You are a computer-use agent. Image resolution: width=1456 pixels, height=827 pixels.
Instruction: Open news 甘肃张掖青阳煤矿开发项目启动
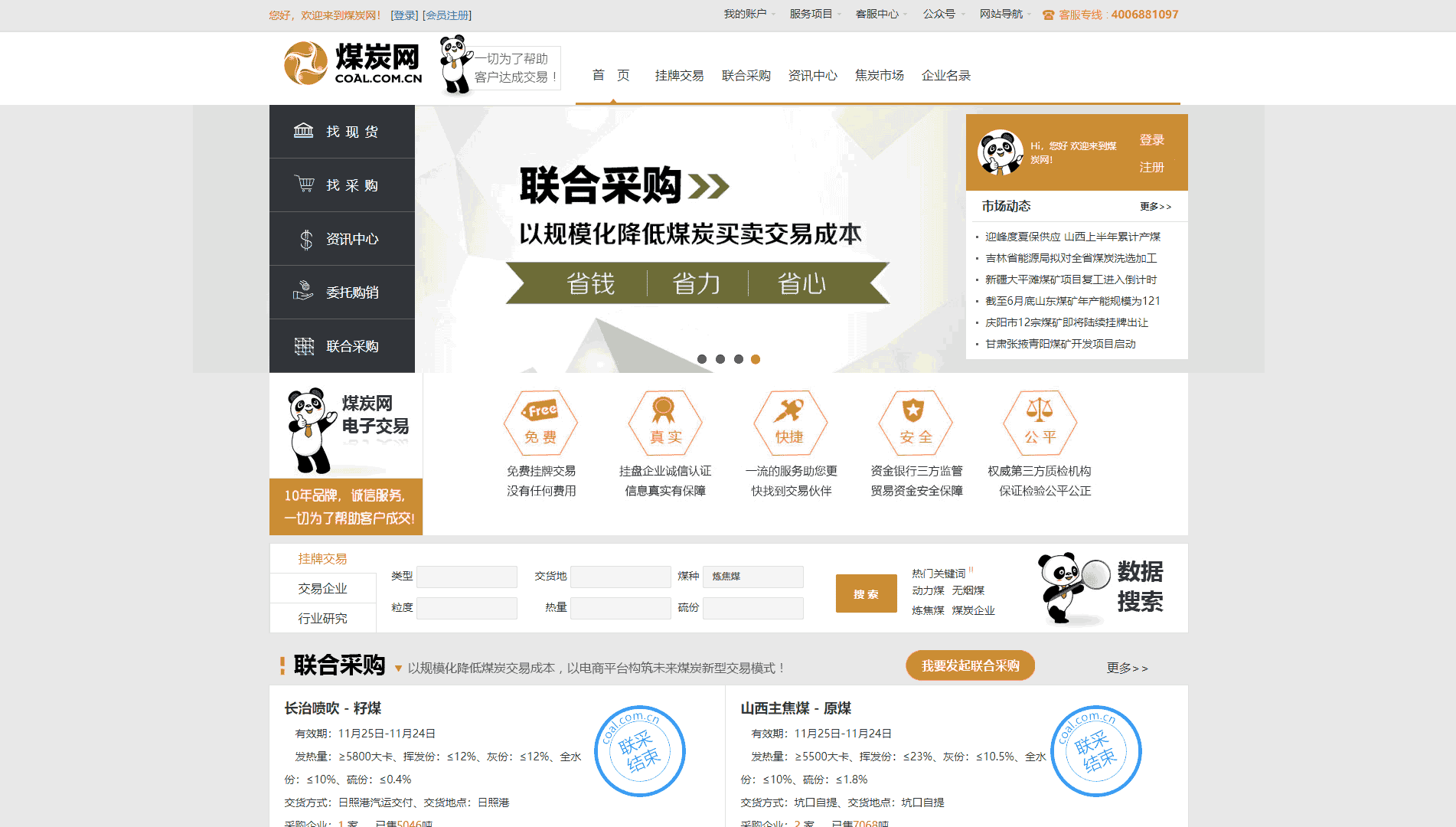click(1060, 344)
